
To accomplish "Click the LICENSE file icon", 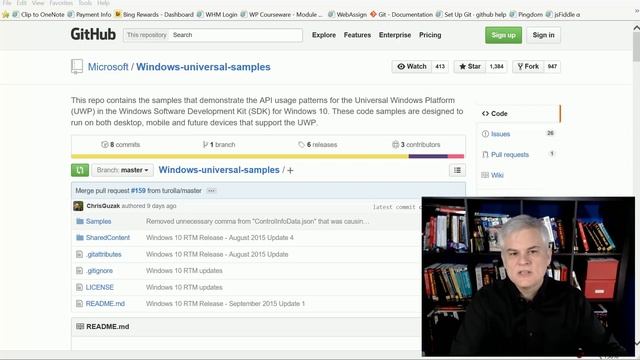I will pos(79,287).
